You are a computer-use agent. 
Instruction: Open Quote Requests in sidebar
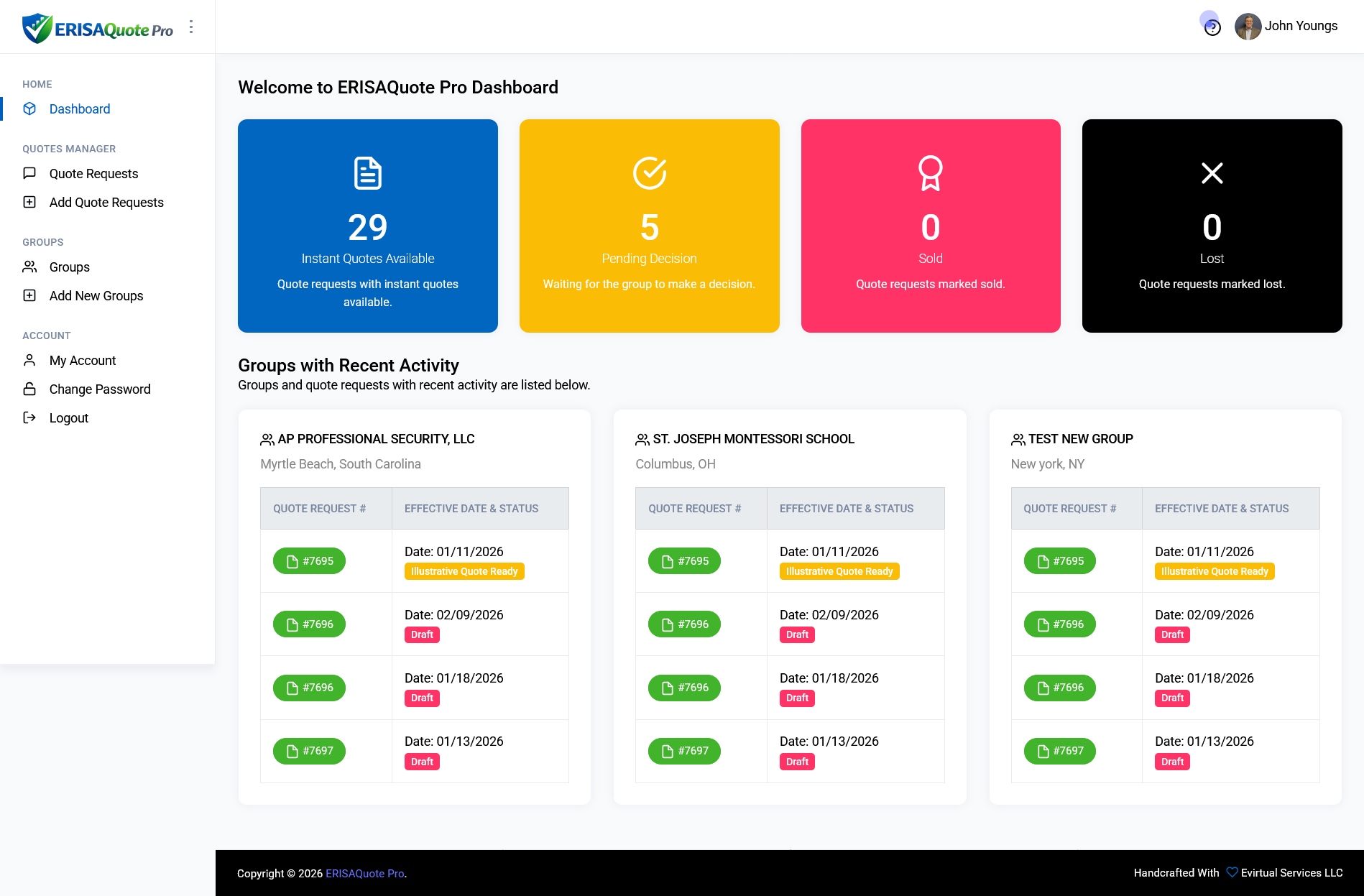(93, 173)
